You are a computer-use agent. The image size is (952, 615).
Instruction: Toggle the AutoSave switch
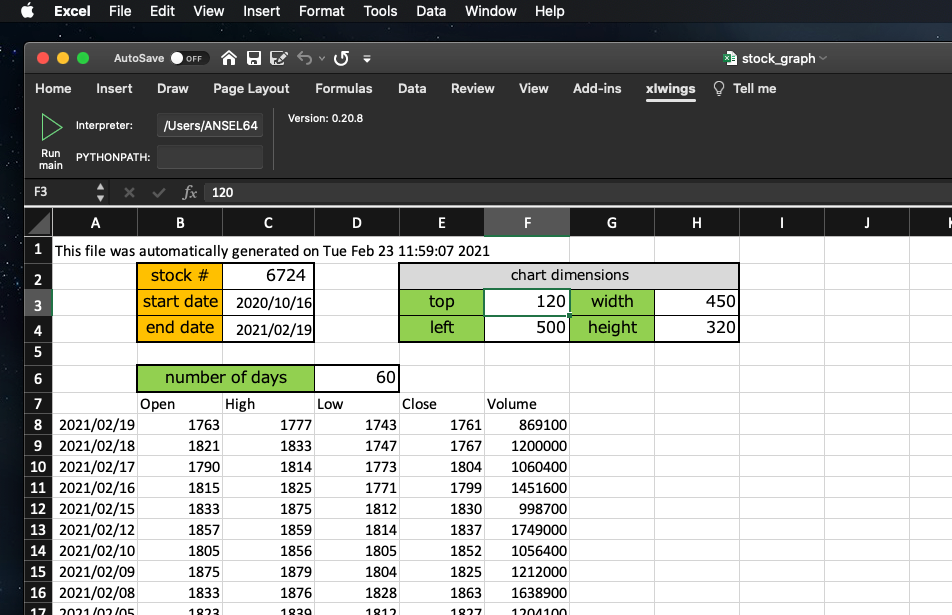[x=189, y=58]
